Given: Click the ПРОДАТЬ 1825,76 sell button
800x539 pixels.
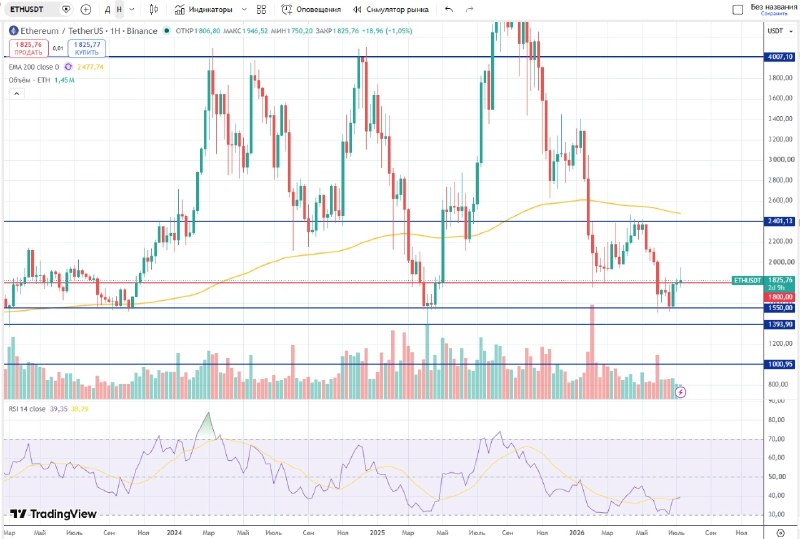Looking at the screenshot, I should (x=29, y=48).
